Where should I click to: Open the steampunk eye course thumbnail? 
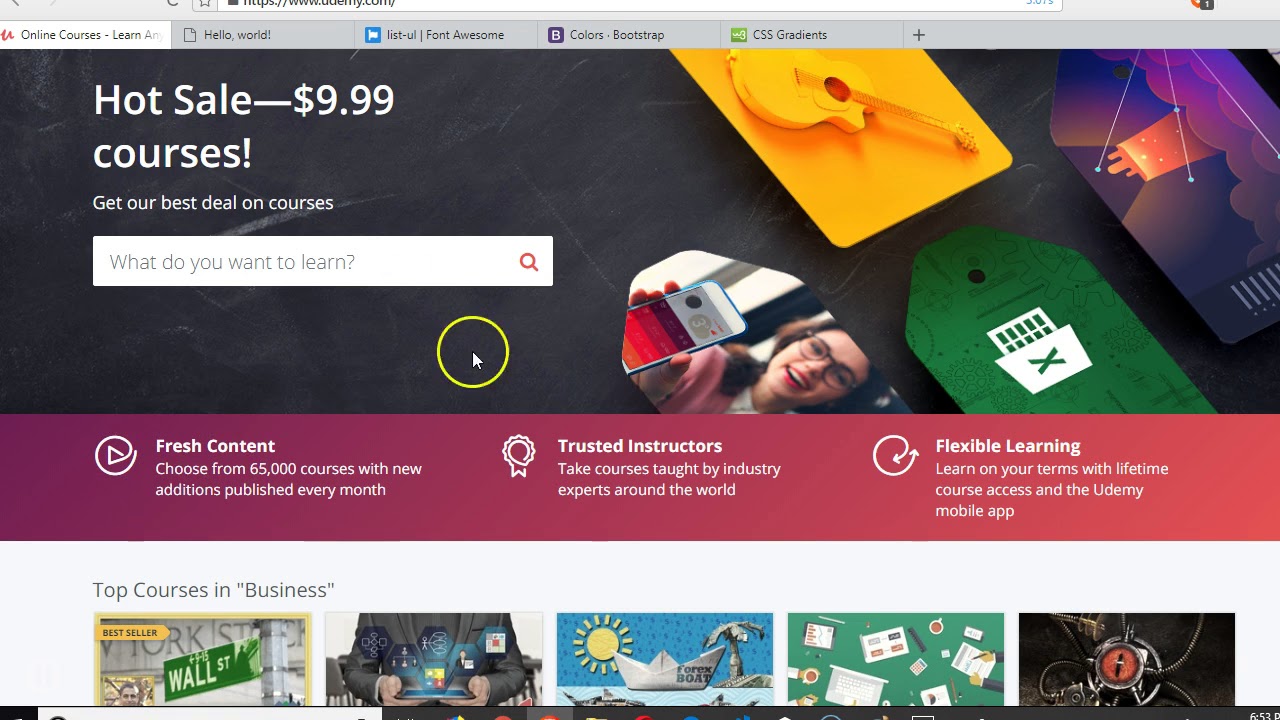coord(1127,660)
